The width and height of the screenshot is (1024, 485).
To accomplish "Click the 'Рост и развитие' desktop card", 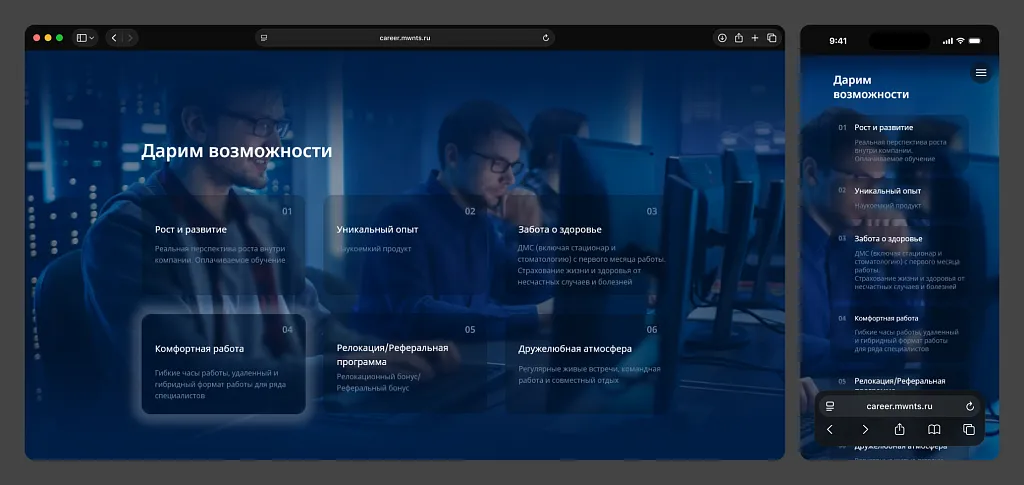I will (x=223, y=246).
